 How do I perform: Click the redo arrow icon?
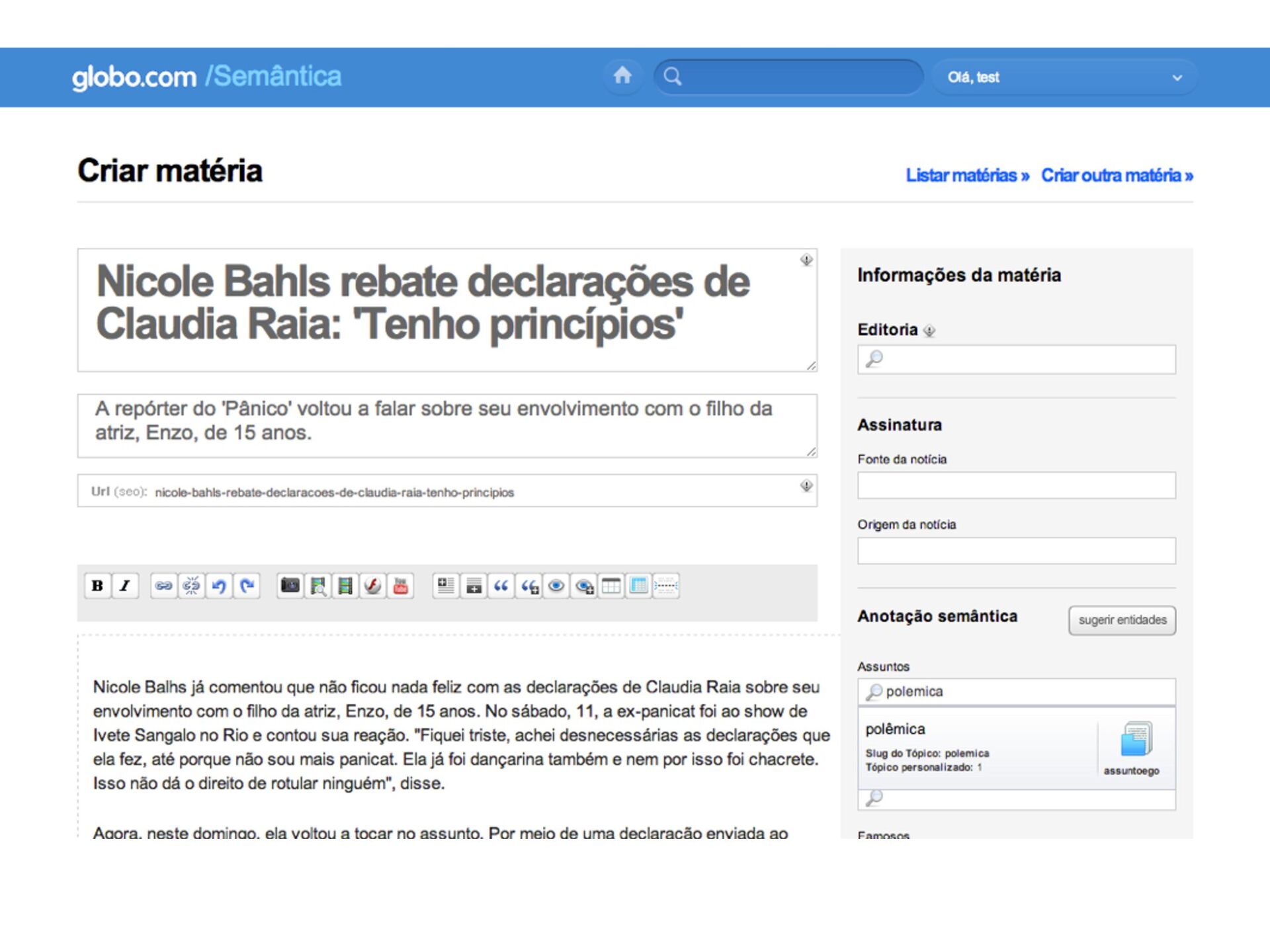247,586
